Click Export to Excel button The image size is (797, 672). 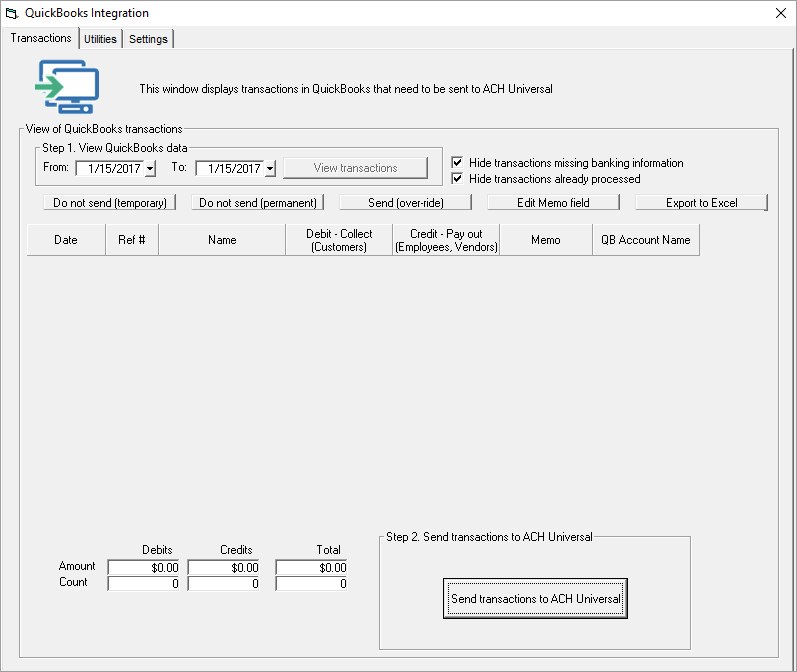701,202
